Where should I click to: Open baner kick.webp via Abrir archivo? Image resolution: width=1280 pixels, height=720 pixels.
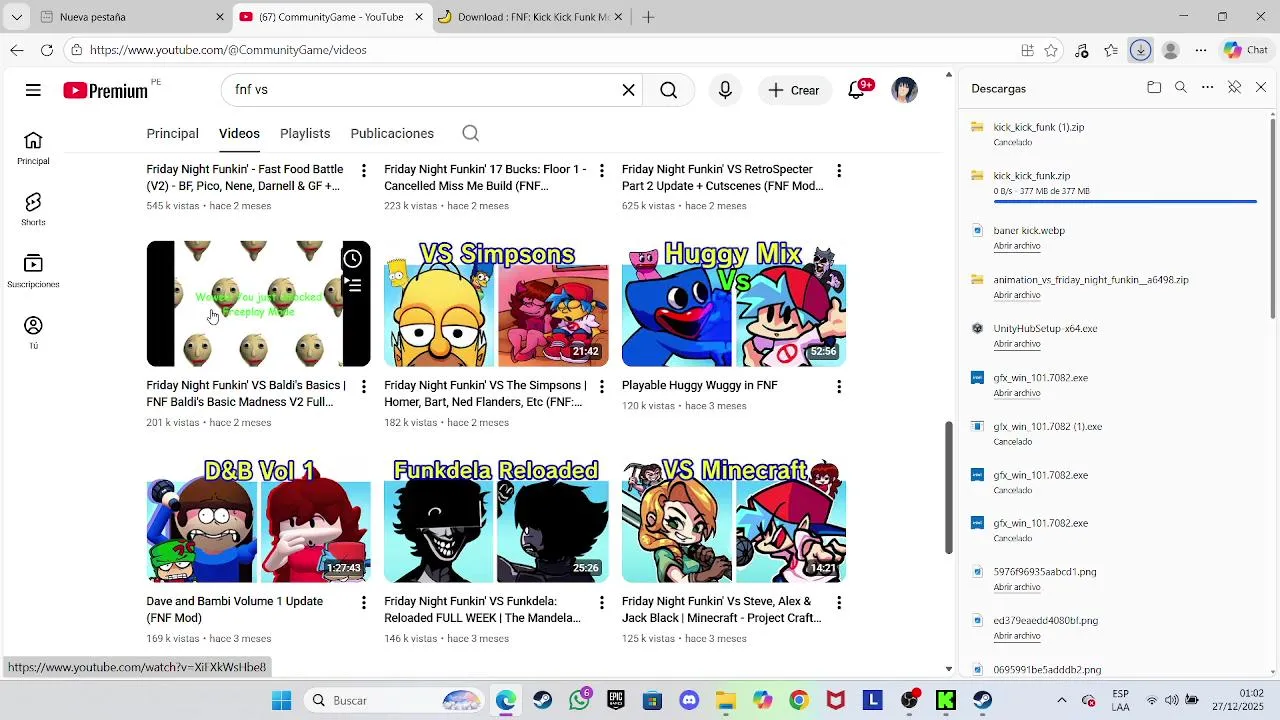click(x=1017, y=246)
